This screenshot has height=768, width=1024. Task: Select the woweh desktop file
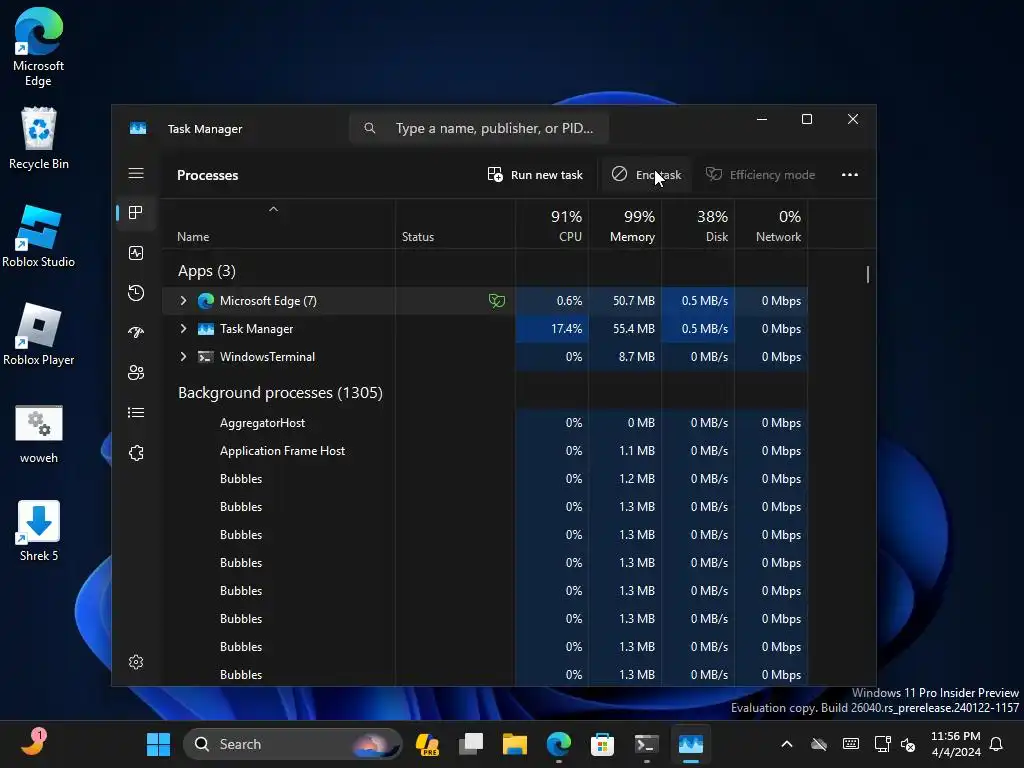[x=39, y=434]
